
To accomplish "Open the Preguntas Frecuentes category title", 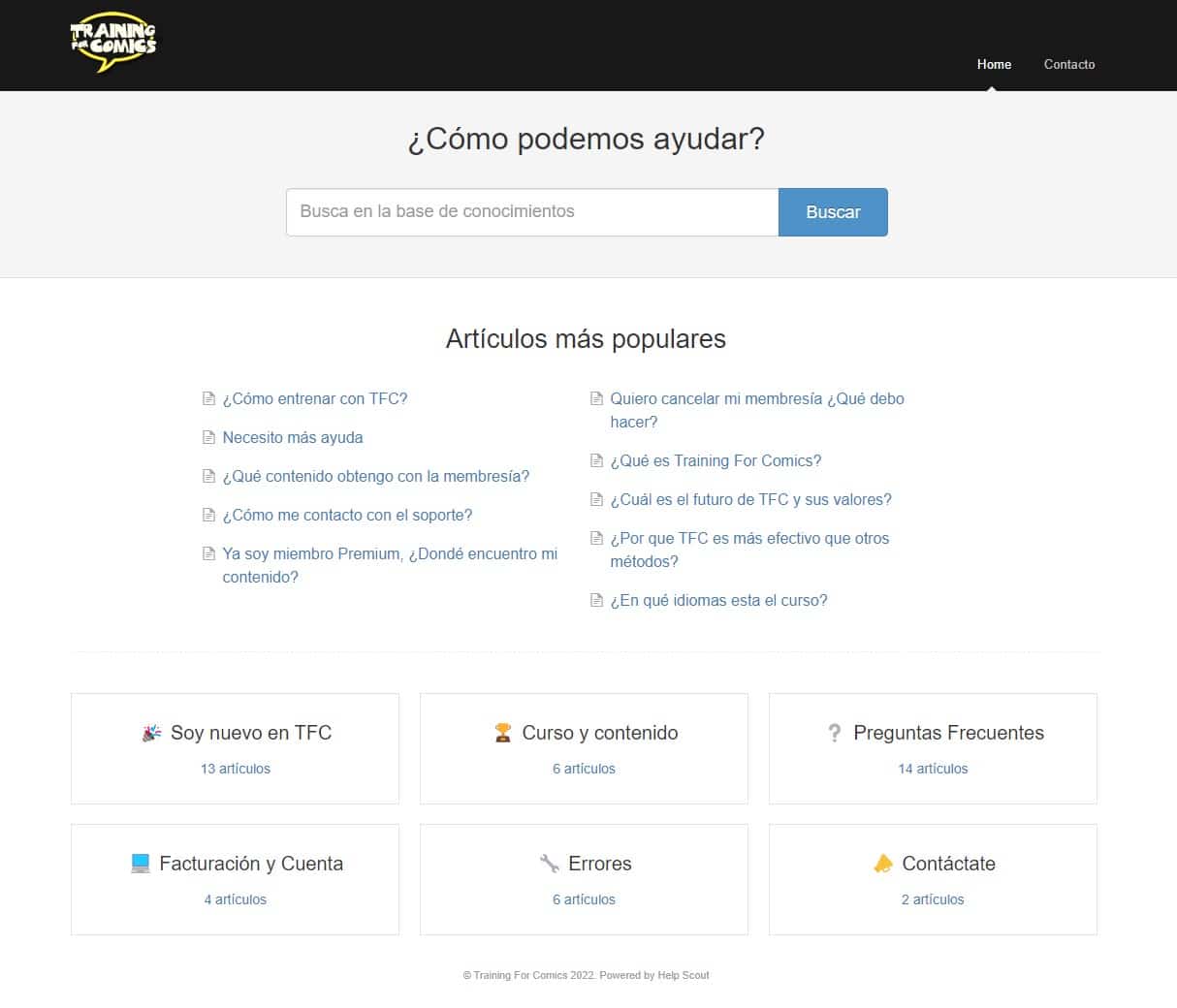I will pos(949,733).
